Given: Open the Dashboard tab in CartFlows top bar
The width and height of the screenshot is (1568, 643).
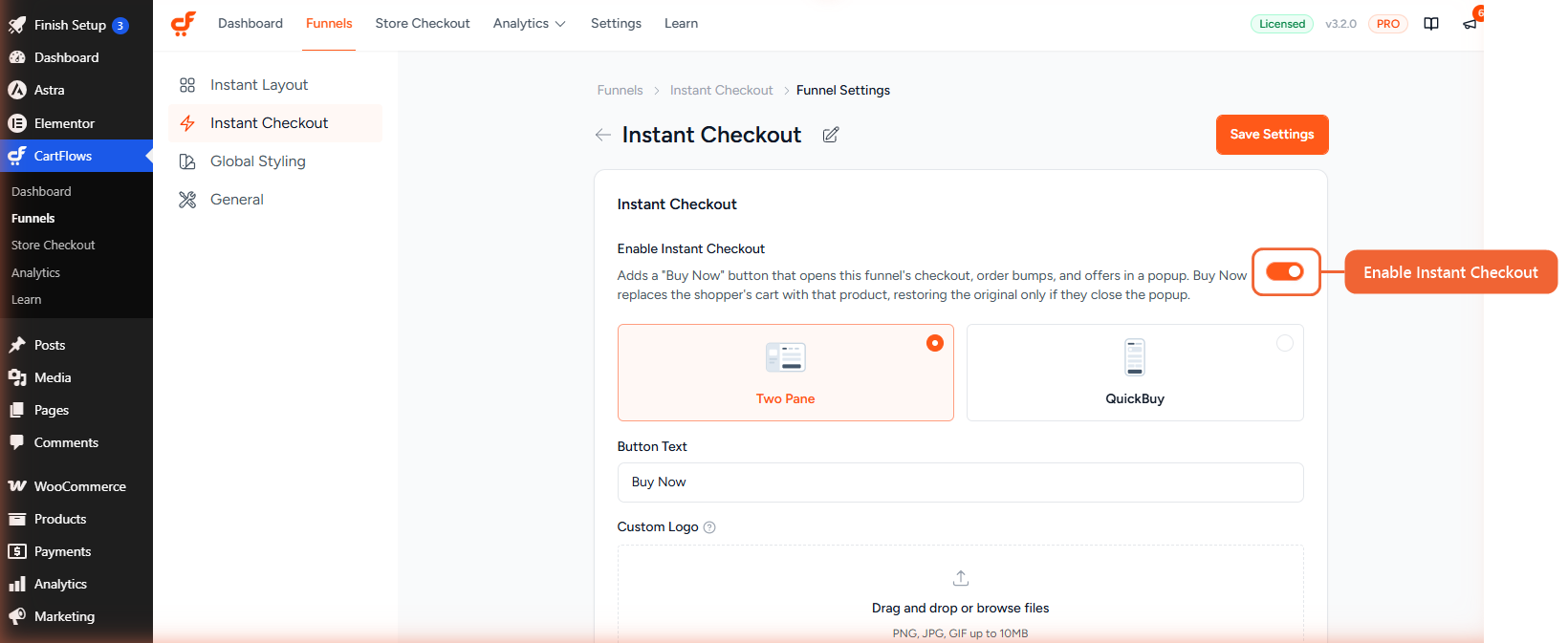Looking at the screenshot, I should click(250, 23).
